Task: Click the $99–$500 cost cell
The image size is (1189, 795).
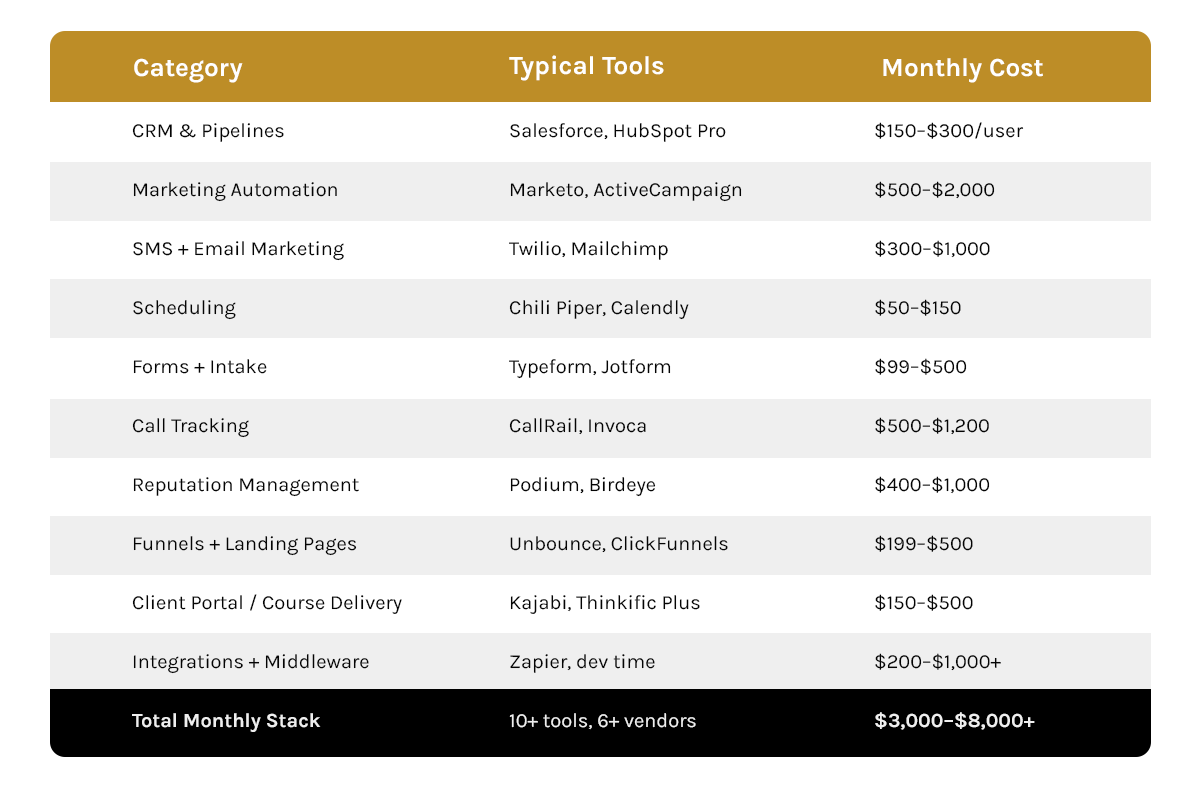Action: [x=921, y=367]
